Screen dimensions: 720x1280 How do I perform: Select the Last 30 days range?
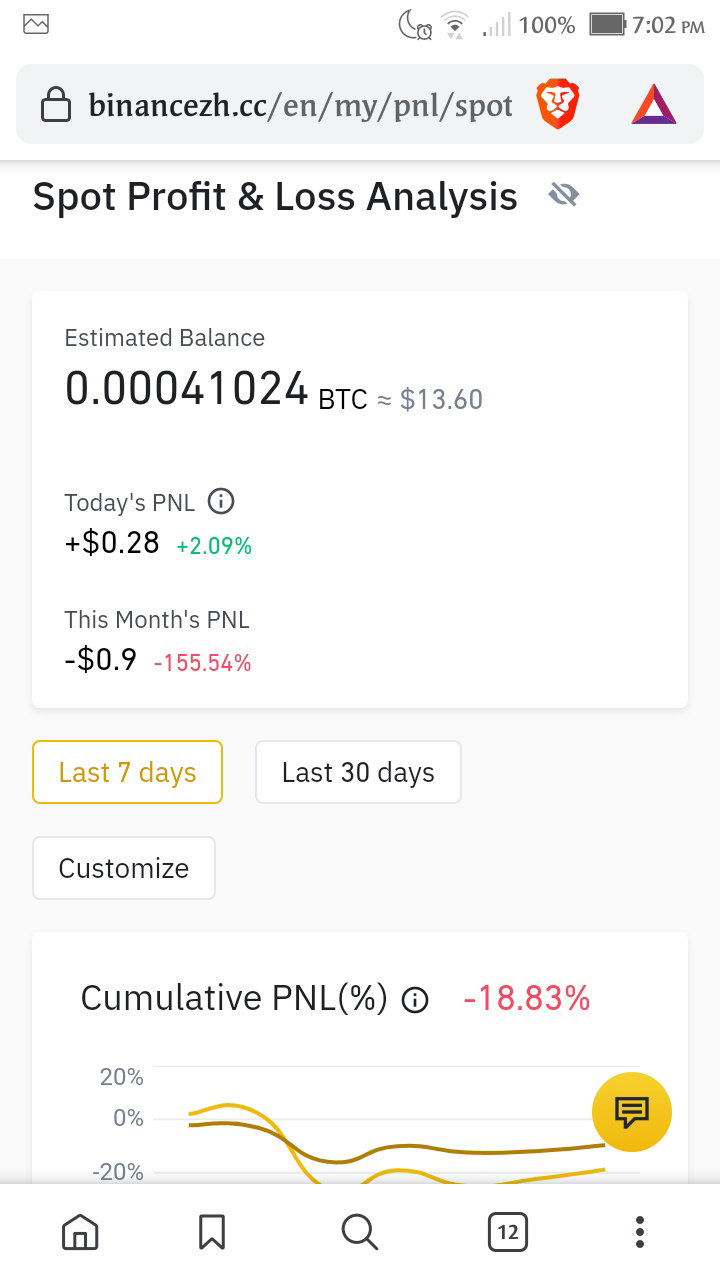click(x=358, y=772)
